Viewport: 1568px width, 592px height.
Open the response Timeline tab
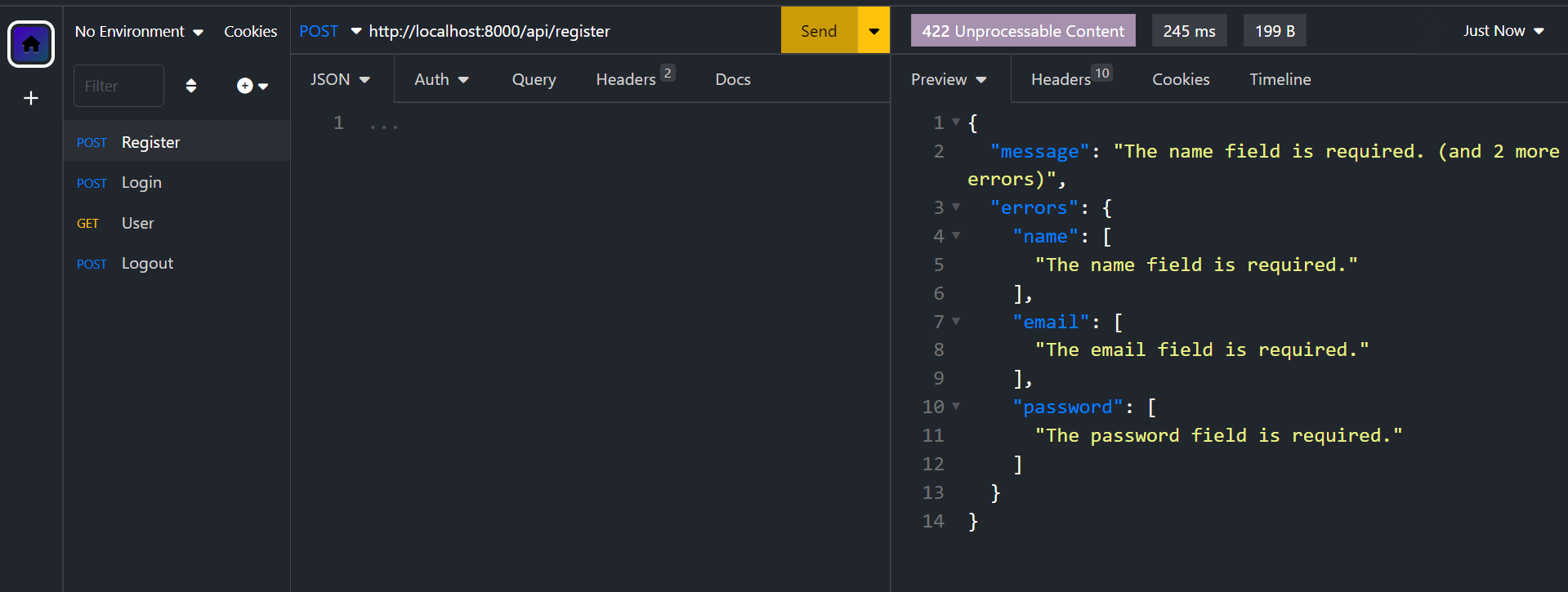1280,79
